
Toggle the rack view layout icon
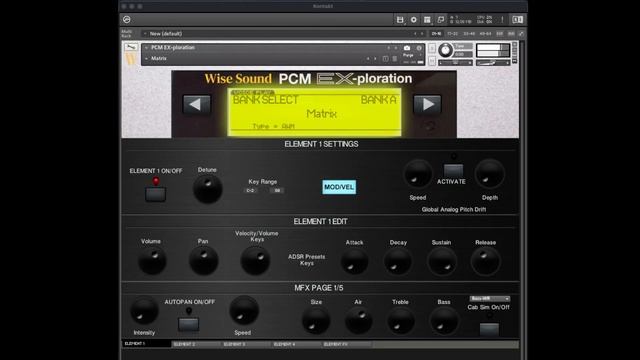tap(427, 20)
